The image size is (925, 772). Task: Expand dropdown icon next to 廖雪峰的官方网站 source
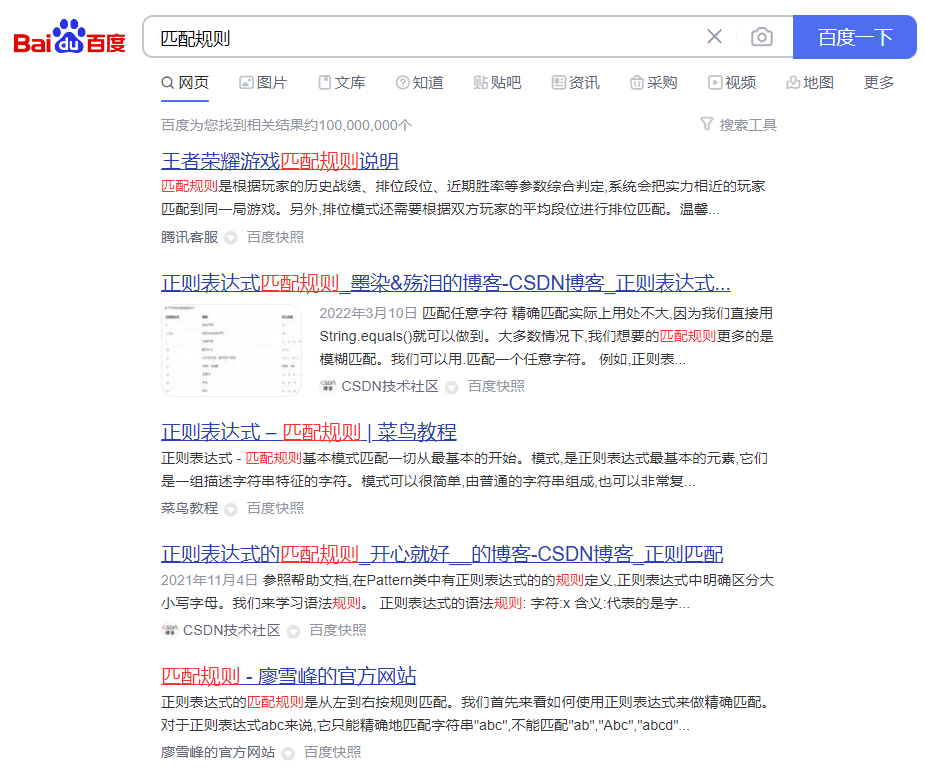point(288,753)
